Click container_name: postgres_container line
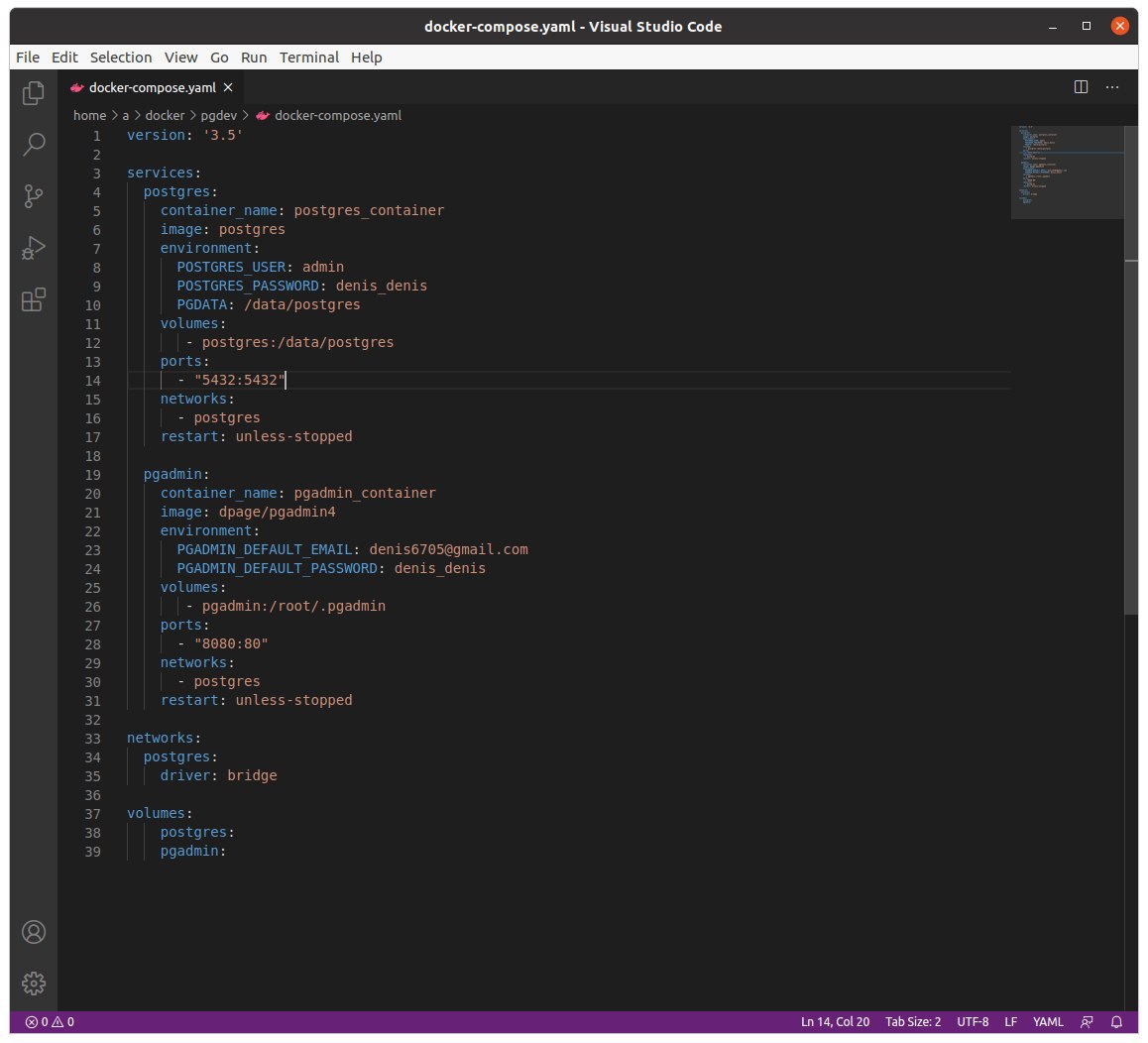This screenshot has width=1148, height=1043. (x=302, y=211)
